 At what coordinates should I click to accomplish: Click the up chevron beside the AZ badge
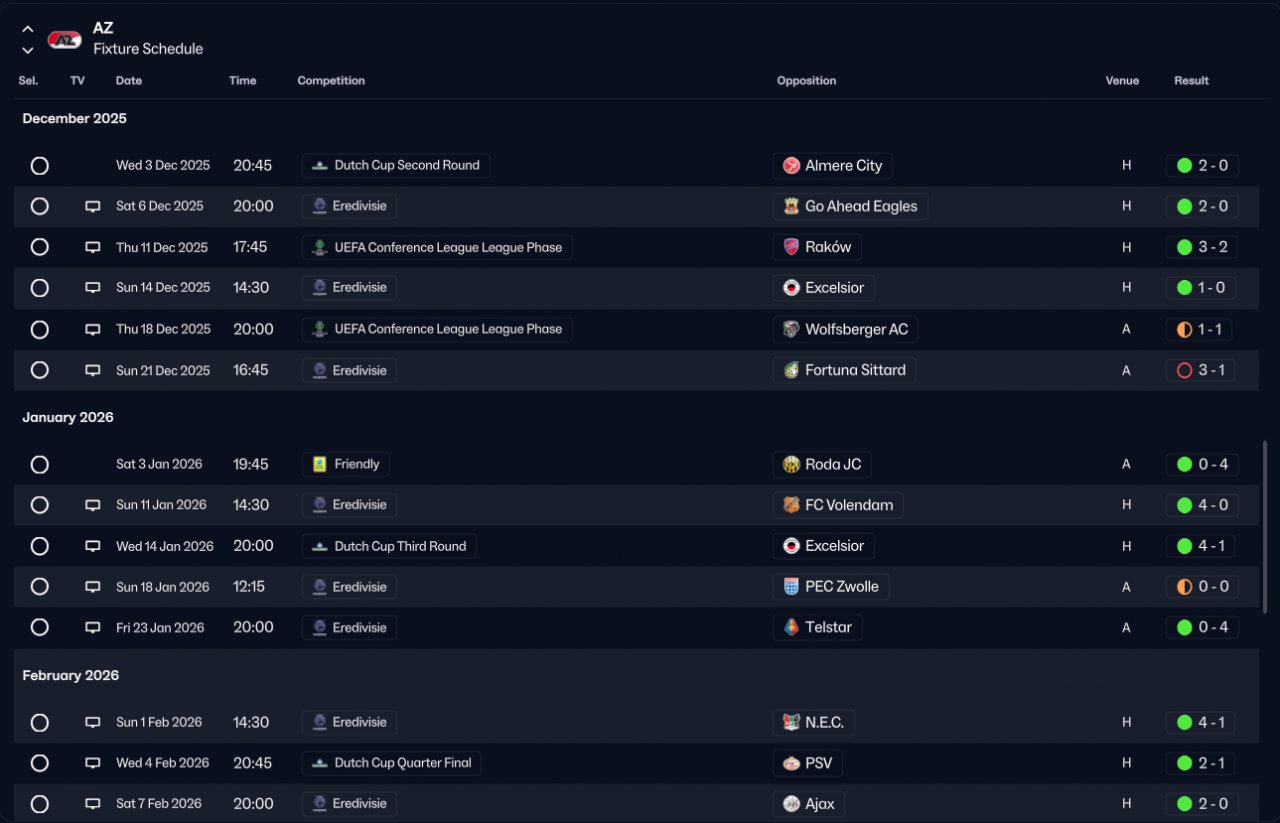28,29
